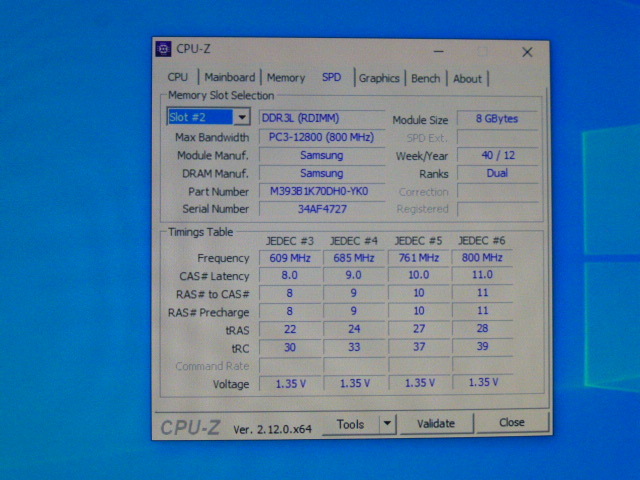Click the 609 MHz frequency cell
The height and width of the screenshot is (480, 640).
click(x=290, y=258)
